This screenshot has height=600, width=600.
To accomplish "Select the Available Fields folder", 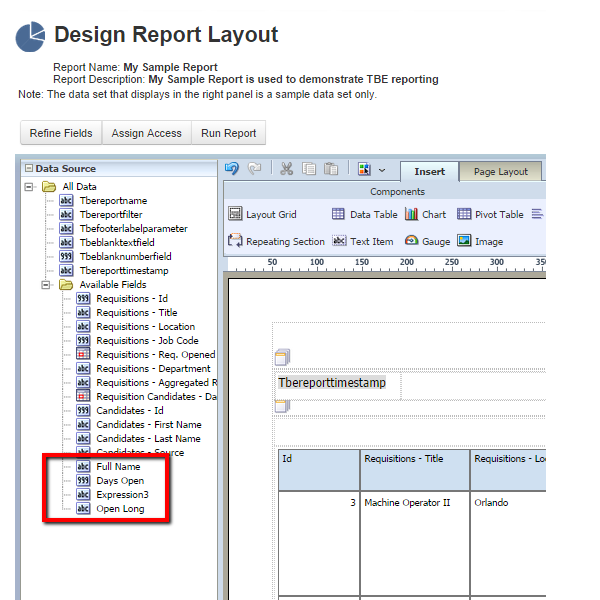I will point(103,285).
